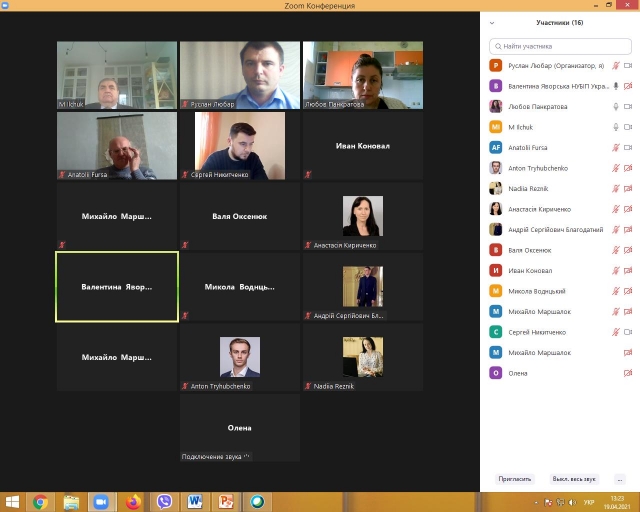Open Firefox from taskbar
The height and width of the screenshot is (512, 640).
133,502
